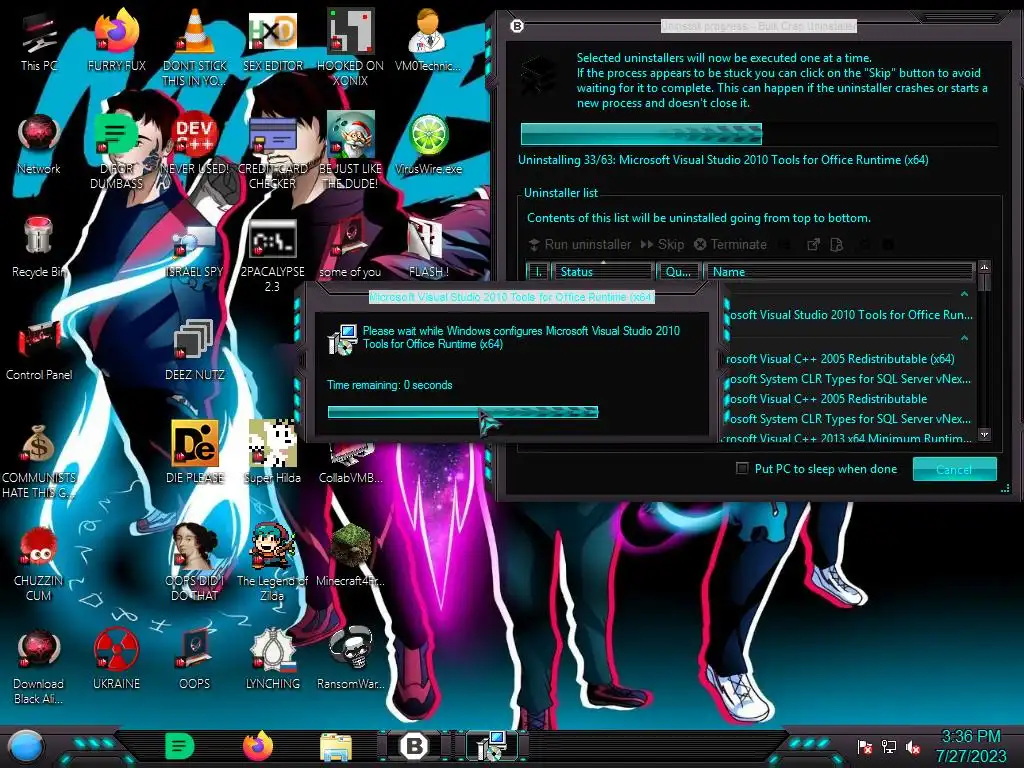1024x768 pixels.
Task: Select the OOPS desktop icon
Action: (x=195, y=659)
